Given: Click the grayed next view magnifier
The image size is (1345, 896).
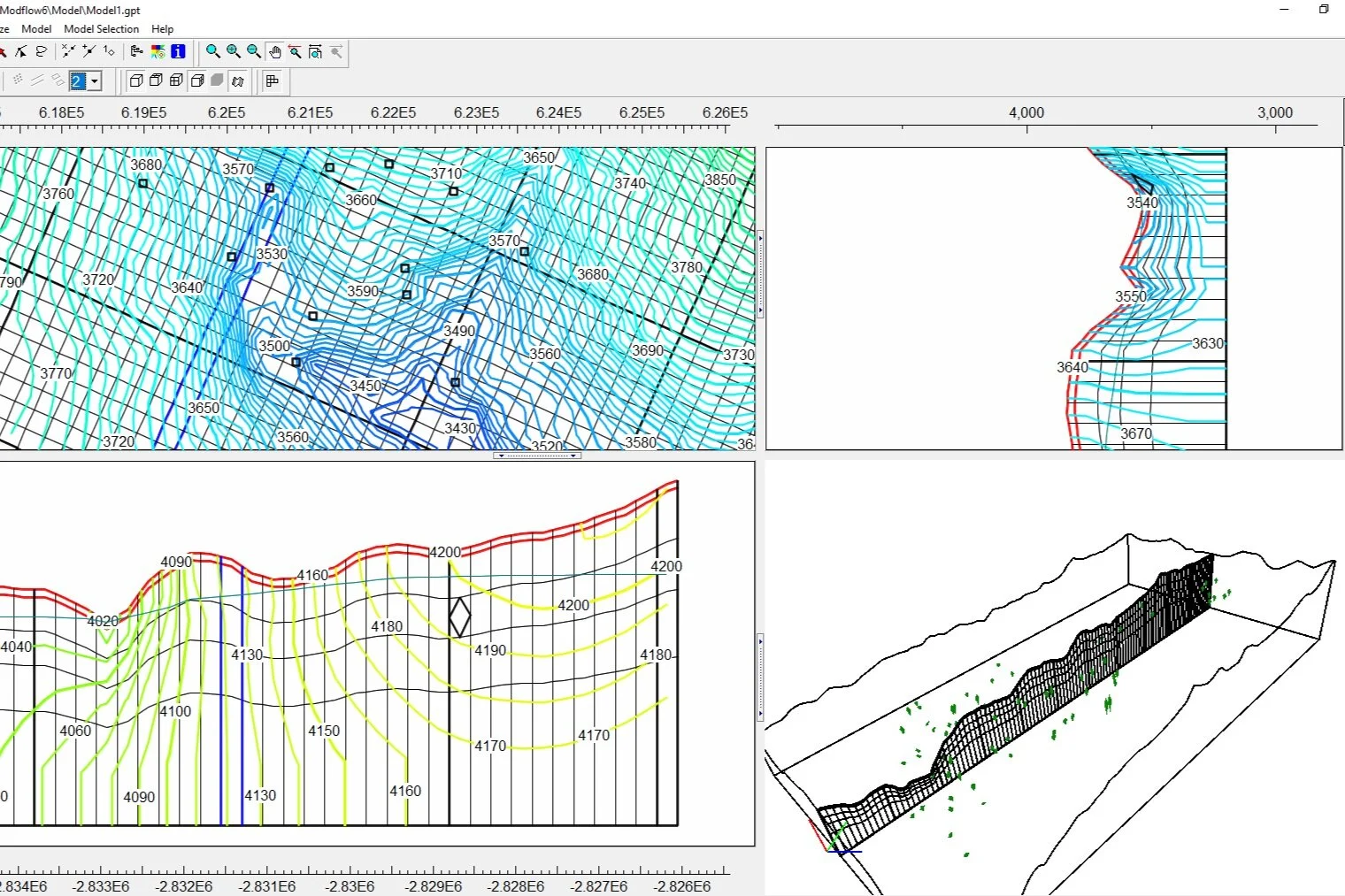Looking at the screenshot, I should click(336, 52).
